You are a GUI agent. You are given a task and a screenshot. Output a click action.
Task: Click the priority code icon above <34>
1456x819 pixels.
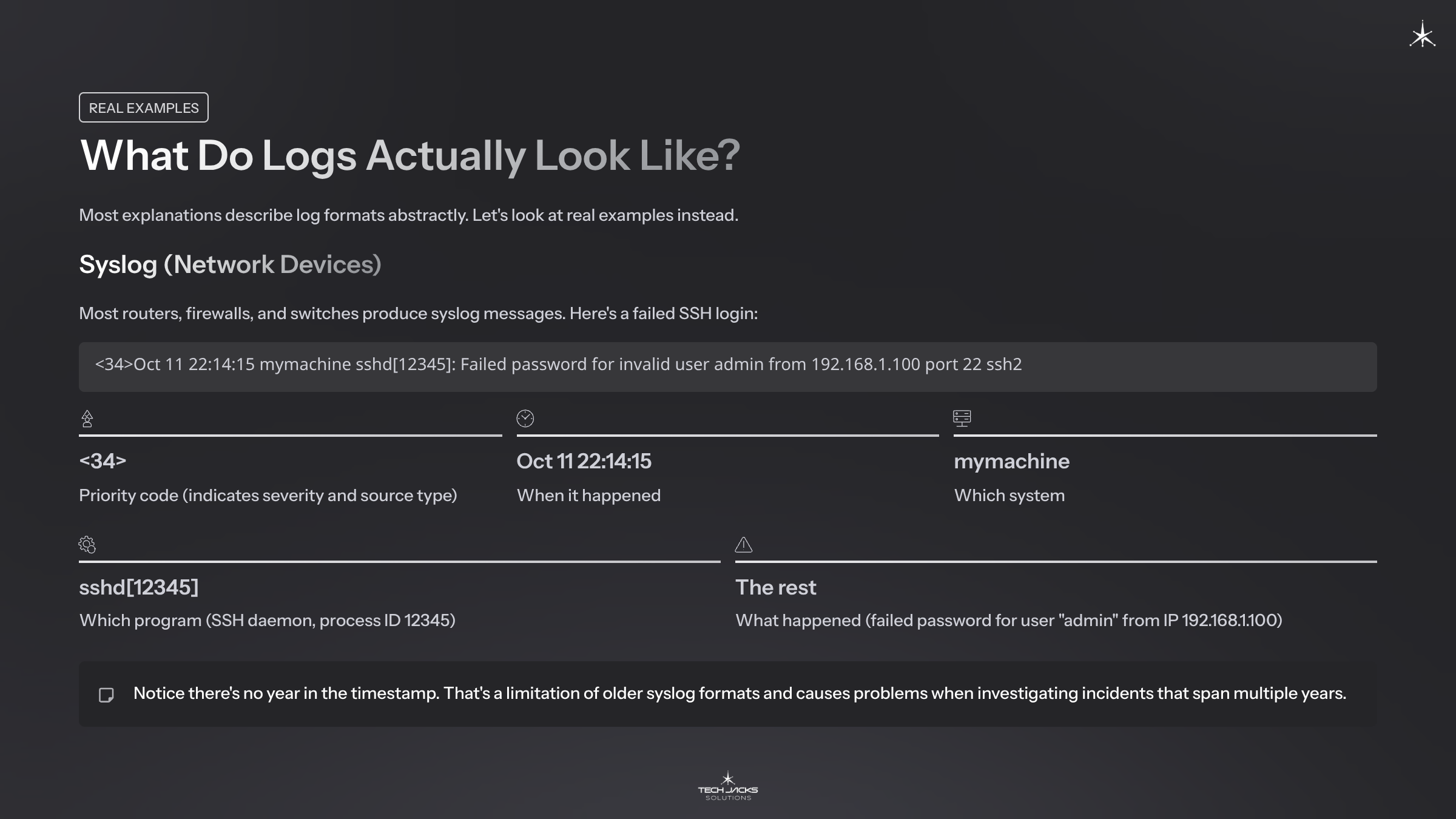coord(87,419)
